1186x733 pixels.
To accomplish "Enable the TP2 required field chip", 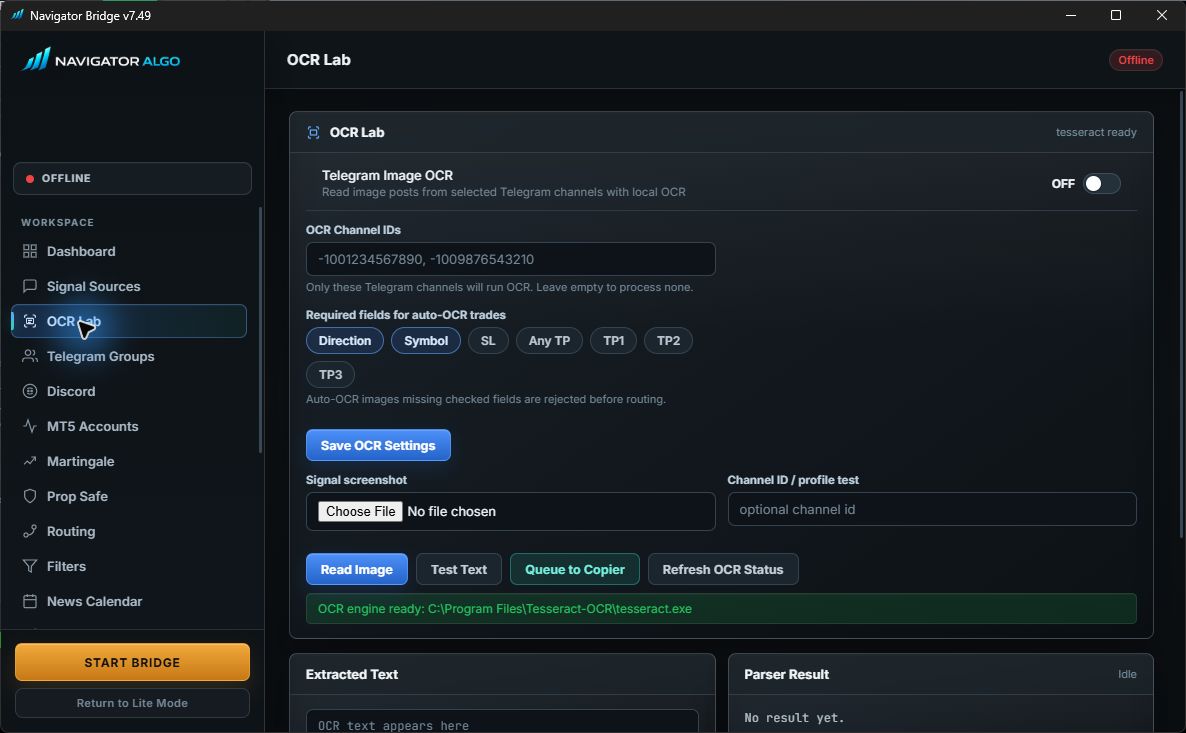I will [668, 340].
